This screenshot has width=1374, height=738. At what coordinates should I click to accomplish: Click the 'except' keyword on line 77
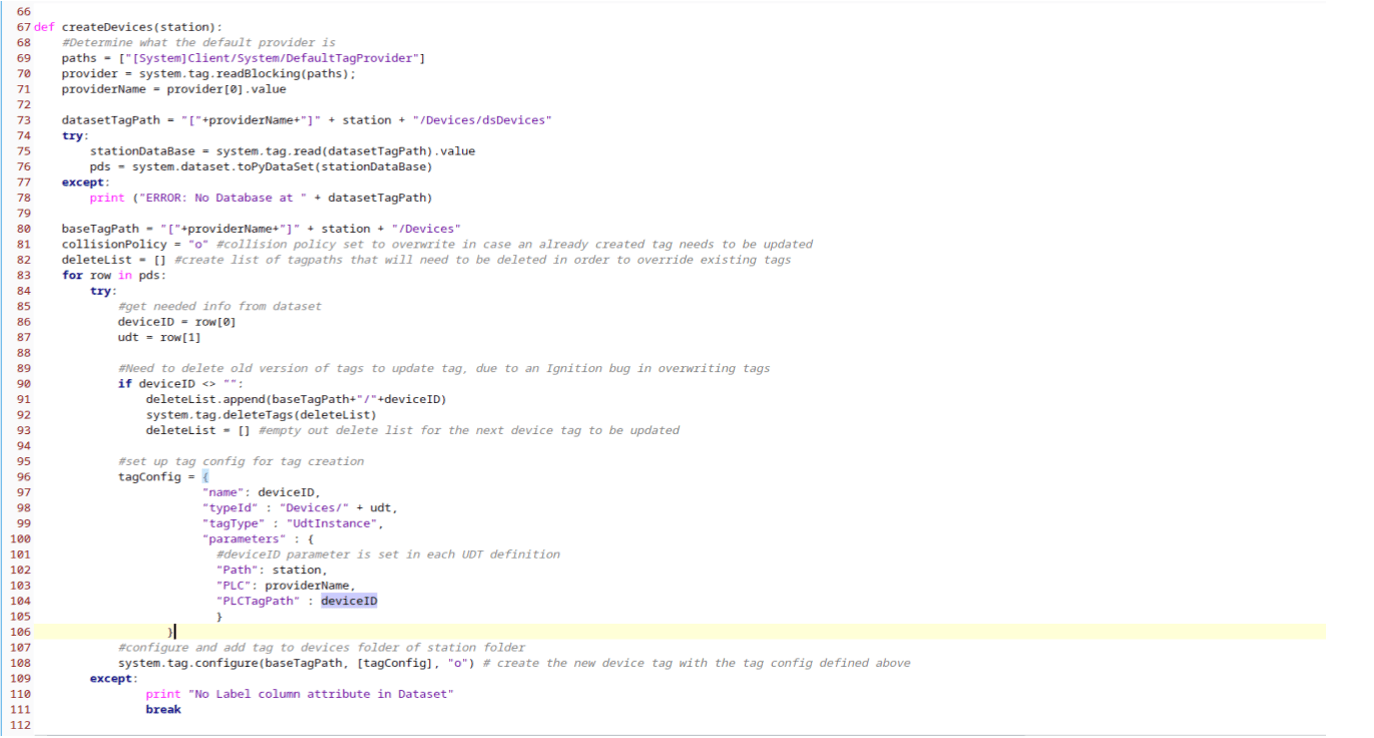(83, 182)
